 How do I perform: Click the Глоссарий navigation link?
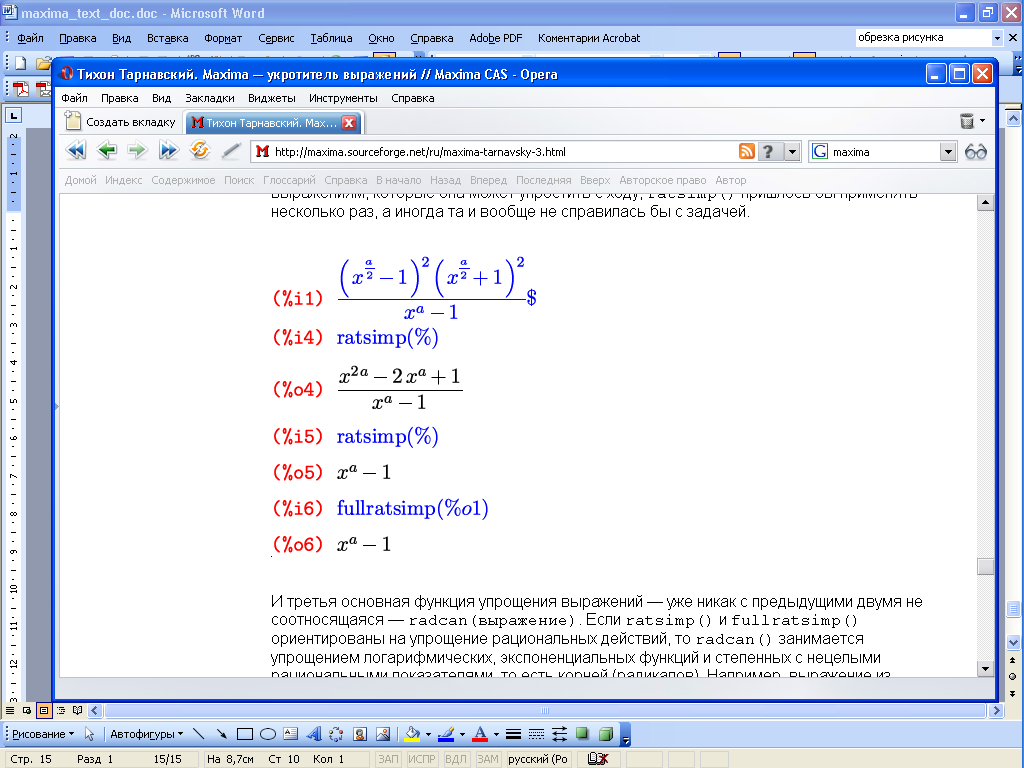point(289,180)
